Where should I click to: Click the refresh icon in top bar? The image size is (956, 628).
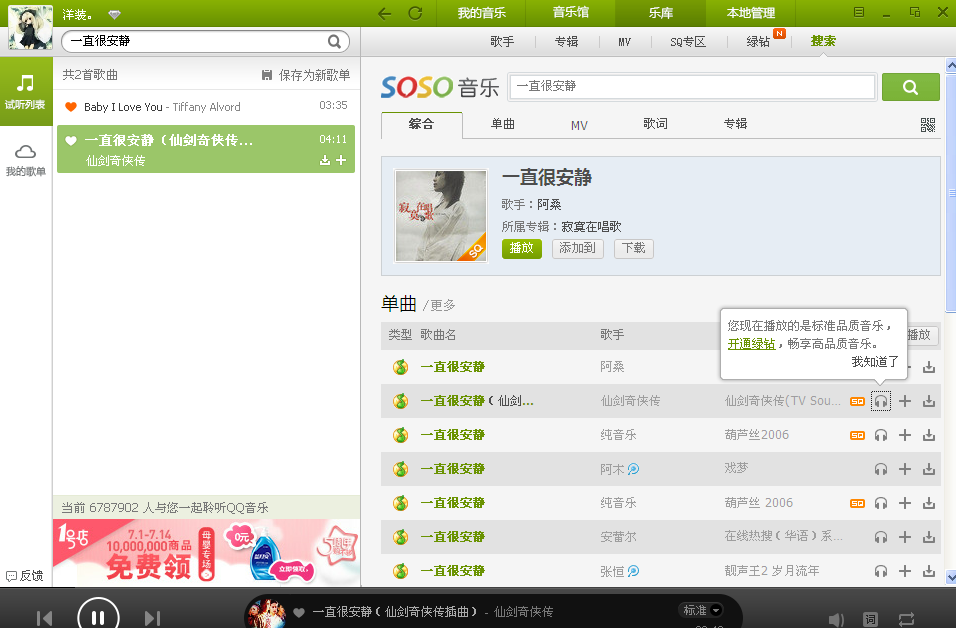point(415,13)
